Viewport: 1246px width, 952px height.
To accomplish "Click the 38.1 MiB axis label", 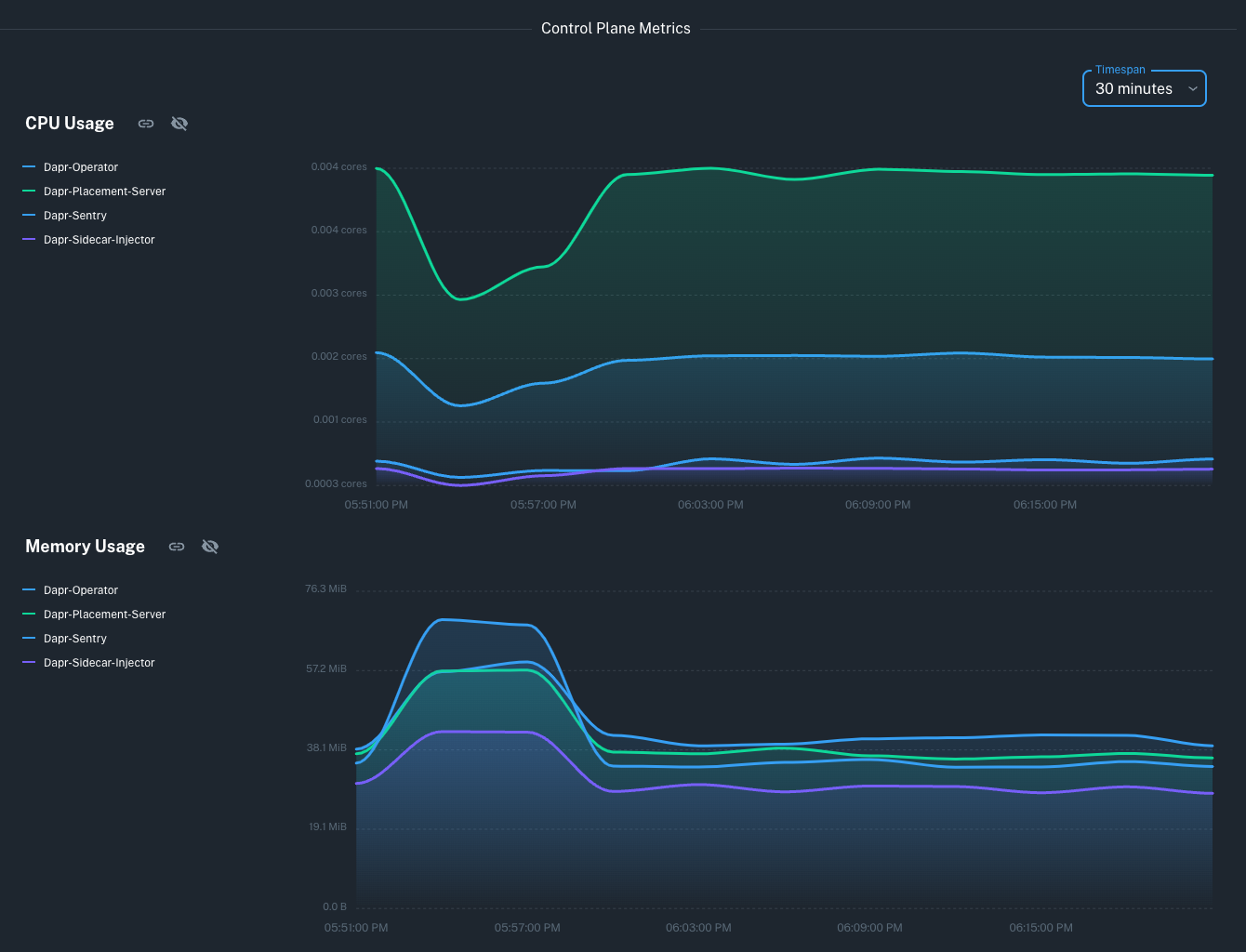I will coord(326,748).
